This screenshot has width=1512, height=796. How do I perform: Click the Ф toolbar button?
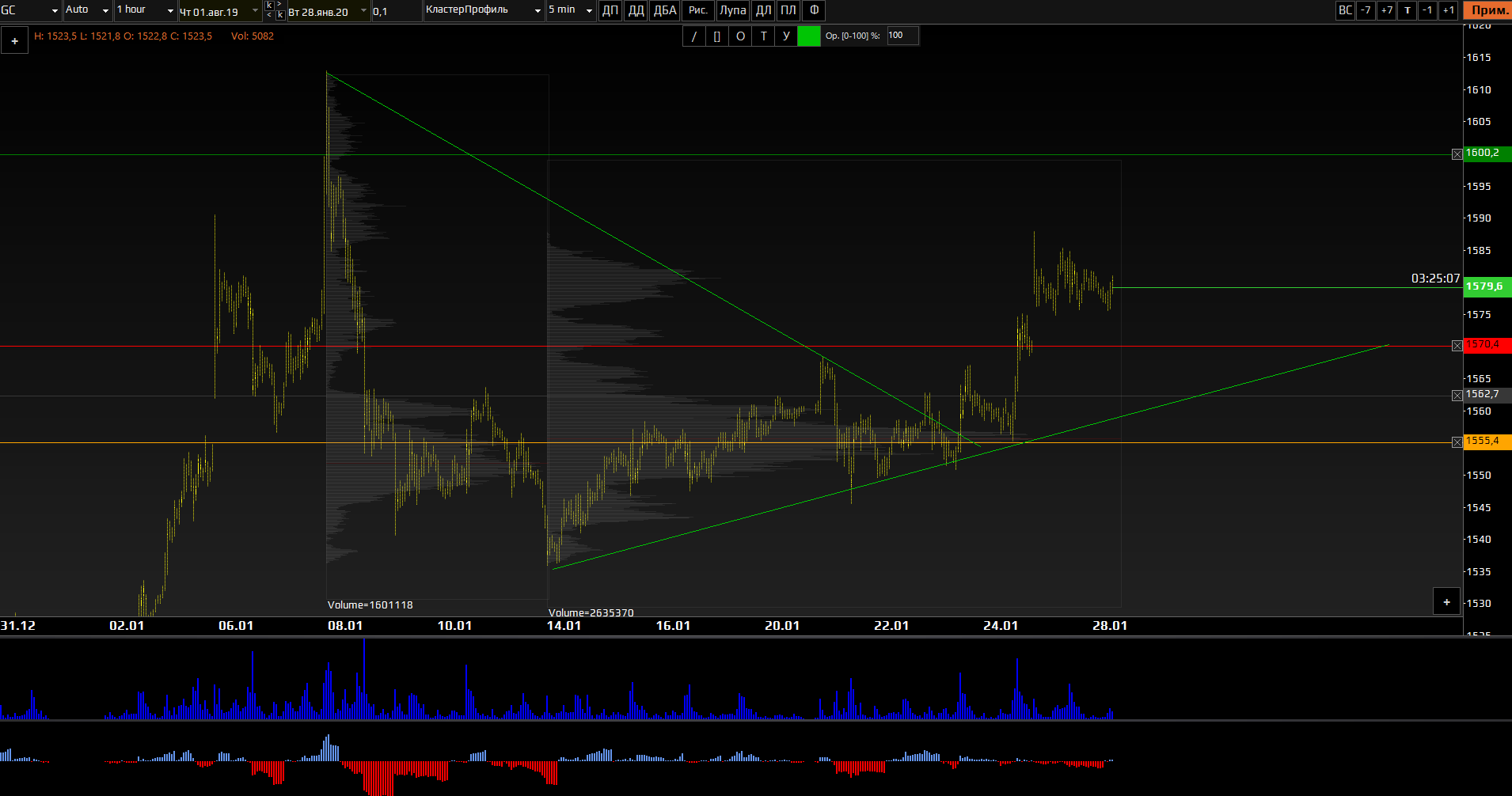(814, 10)
